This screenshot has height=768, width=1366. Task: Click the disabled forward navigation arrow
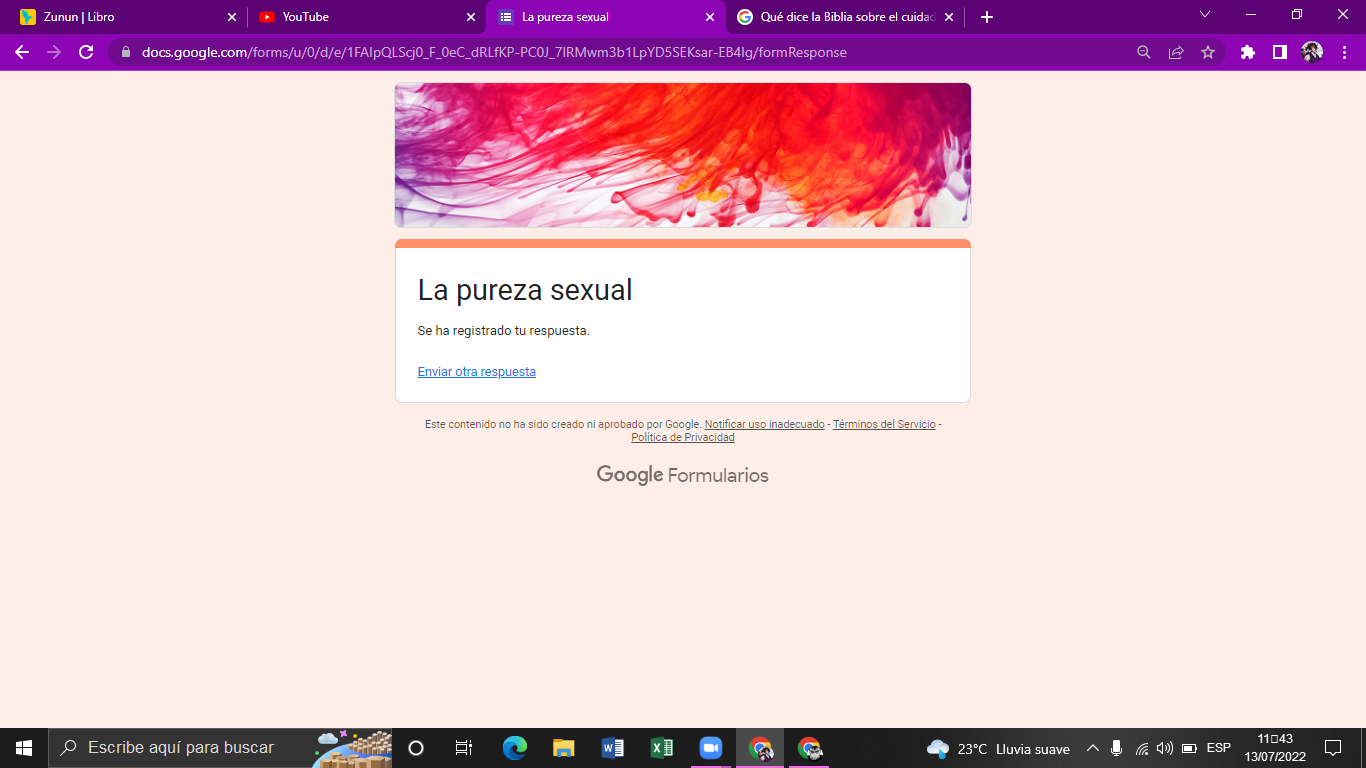click(54, 52)
